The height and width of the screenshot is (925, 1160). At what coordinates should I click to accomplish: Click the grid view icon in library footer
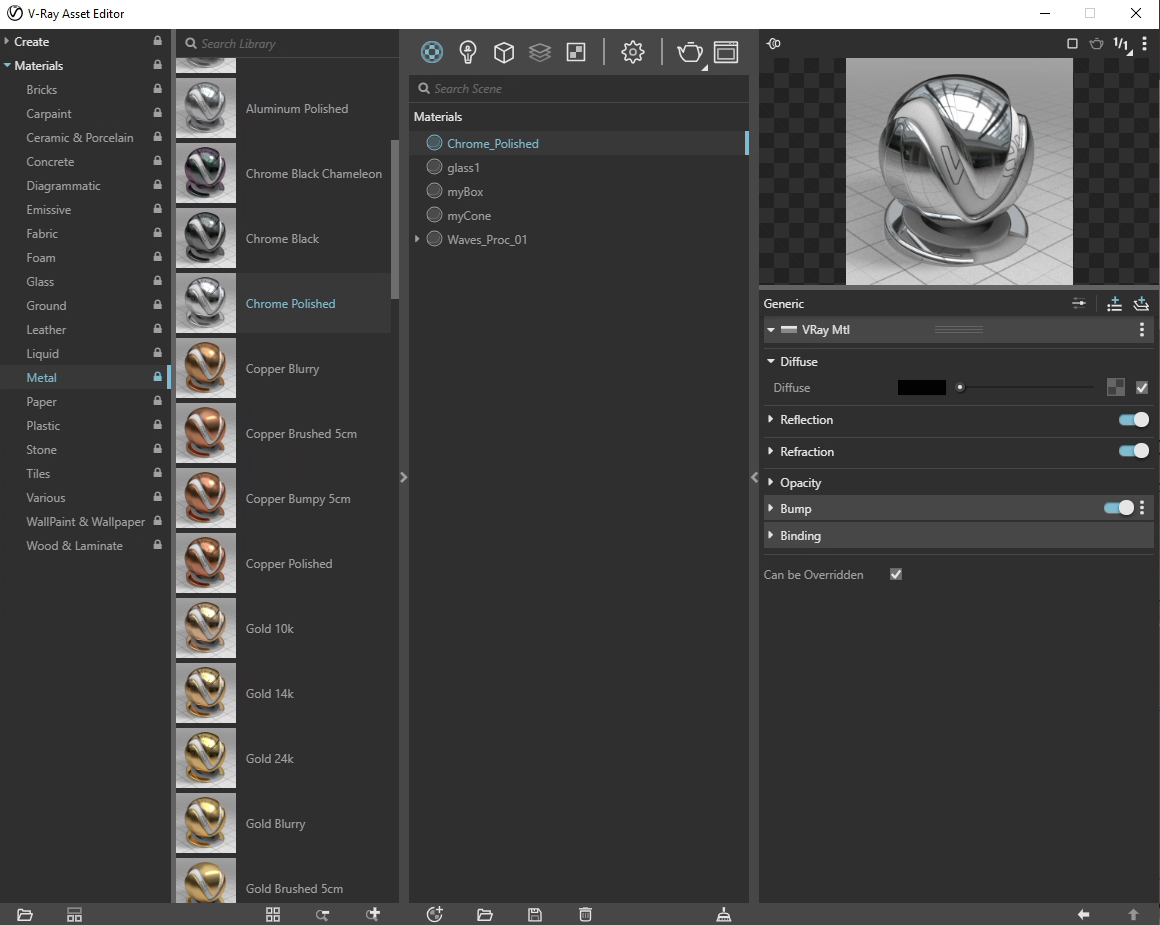click(x=273, y=915)
